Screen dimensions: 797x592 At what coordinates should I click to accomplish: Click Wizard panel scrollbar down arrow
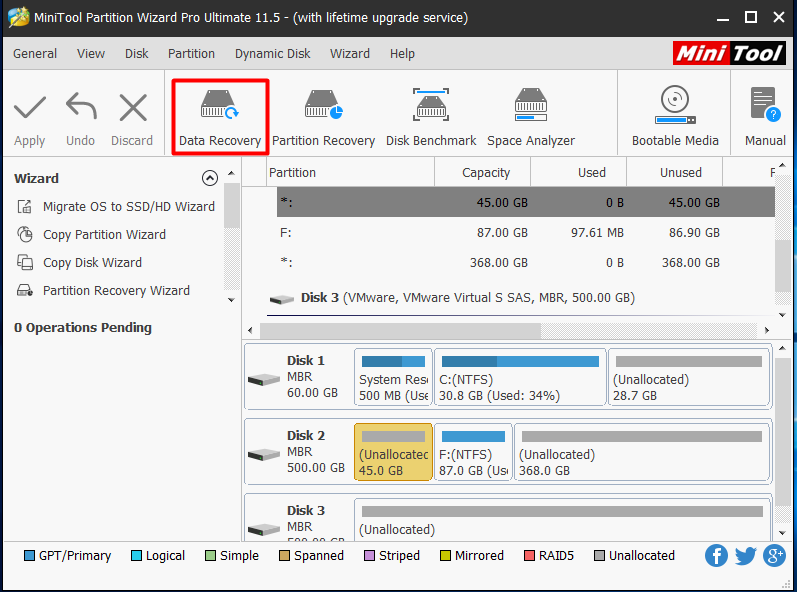[x=231, y=300]
